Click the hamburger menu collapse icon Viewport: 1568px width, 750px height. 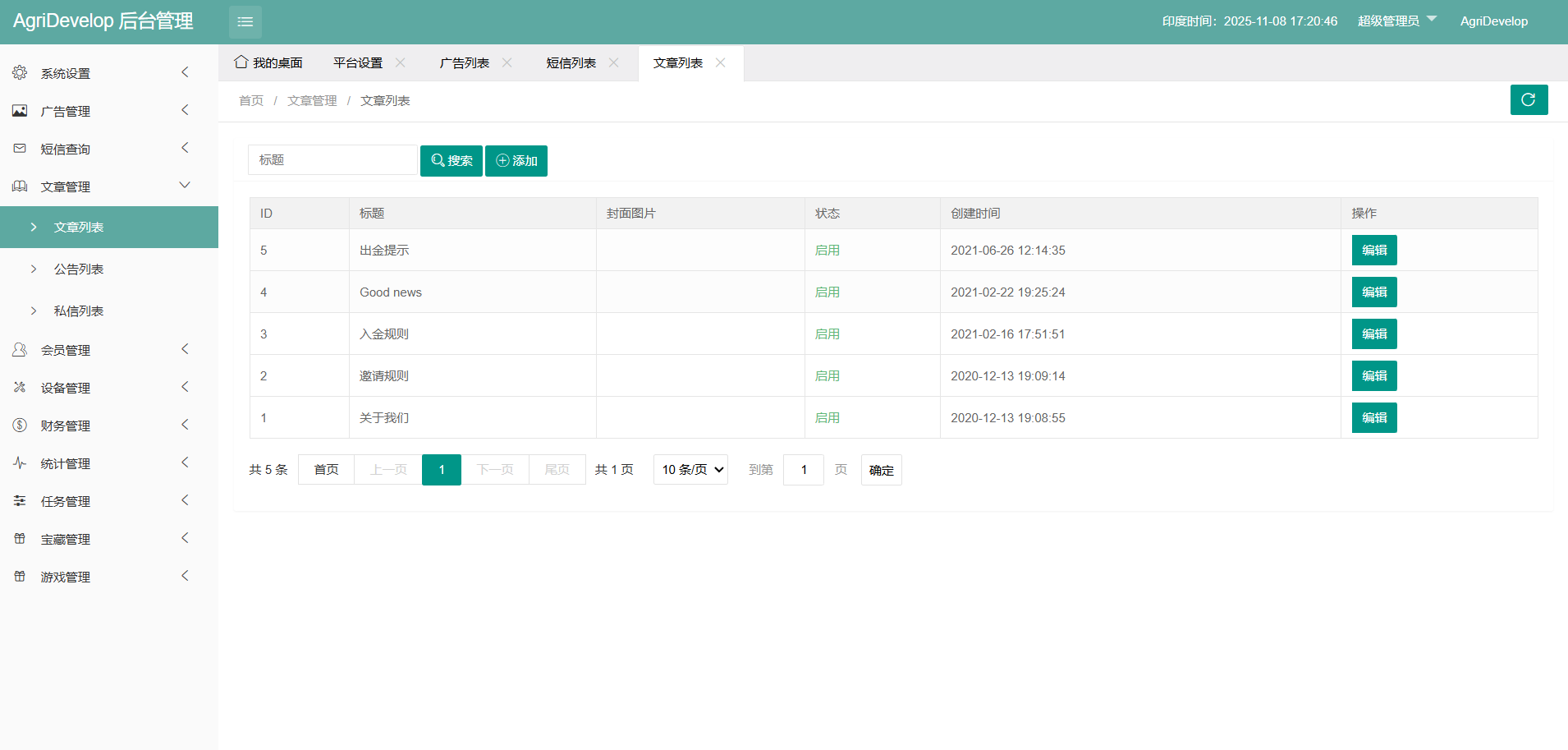pos(245,22)
